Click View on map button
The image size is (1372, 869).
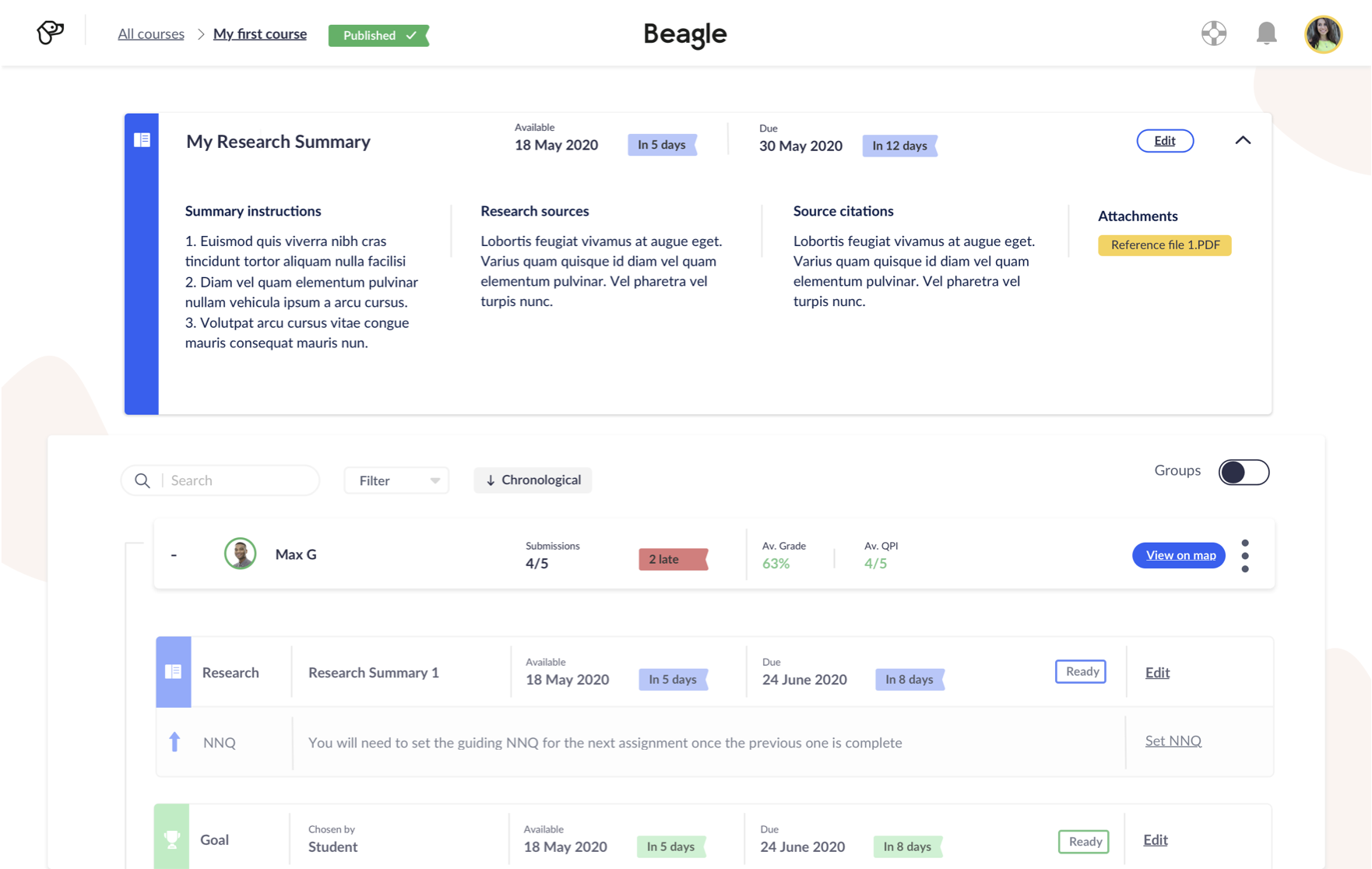[1179, 555]
